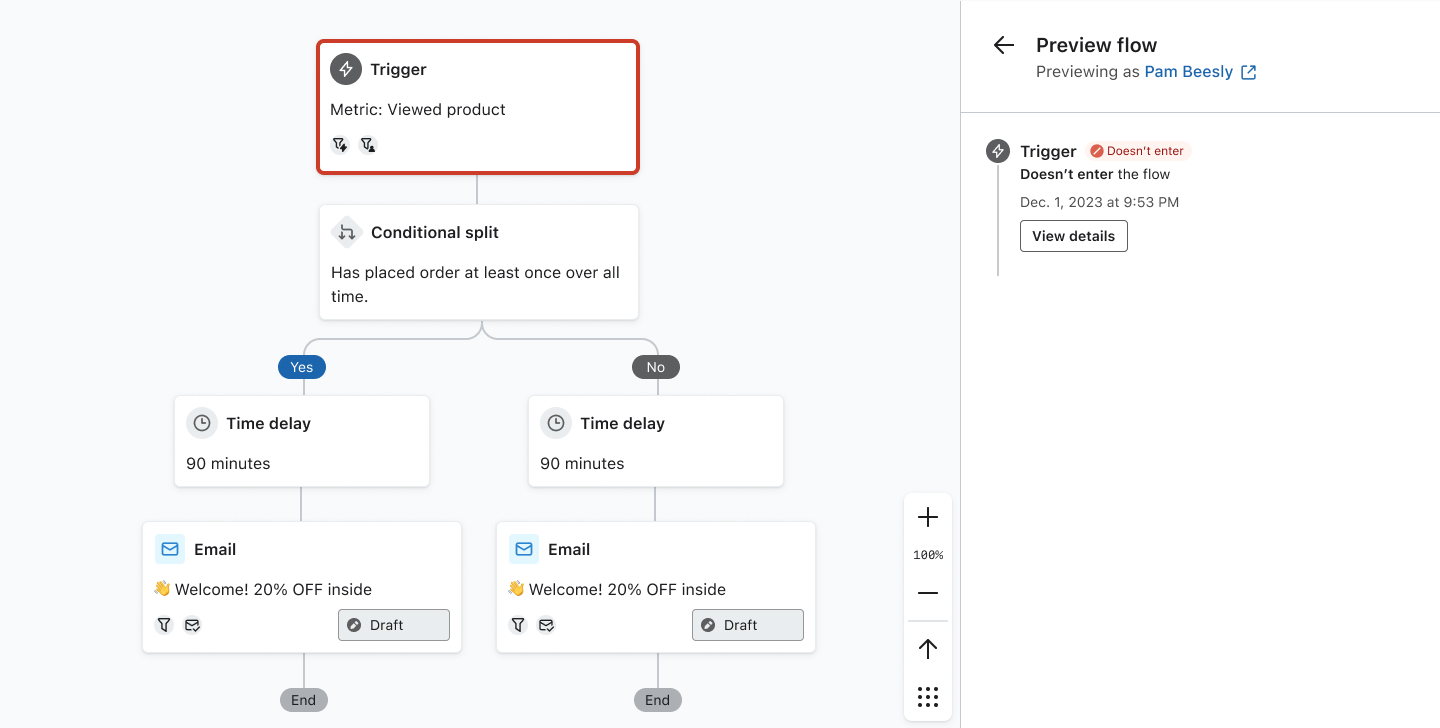The height and width of the screenshot is (728, 1440).
Task: Open the Draft status dropdown on No-branch email
Action: [748, 625]
